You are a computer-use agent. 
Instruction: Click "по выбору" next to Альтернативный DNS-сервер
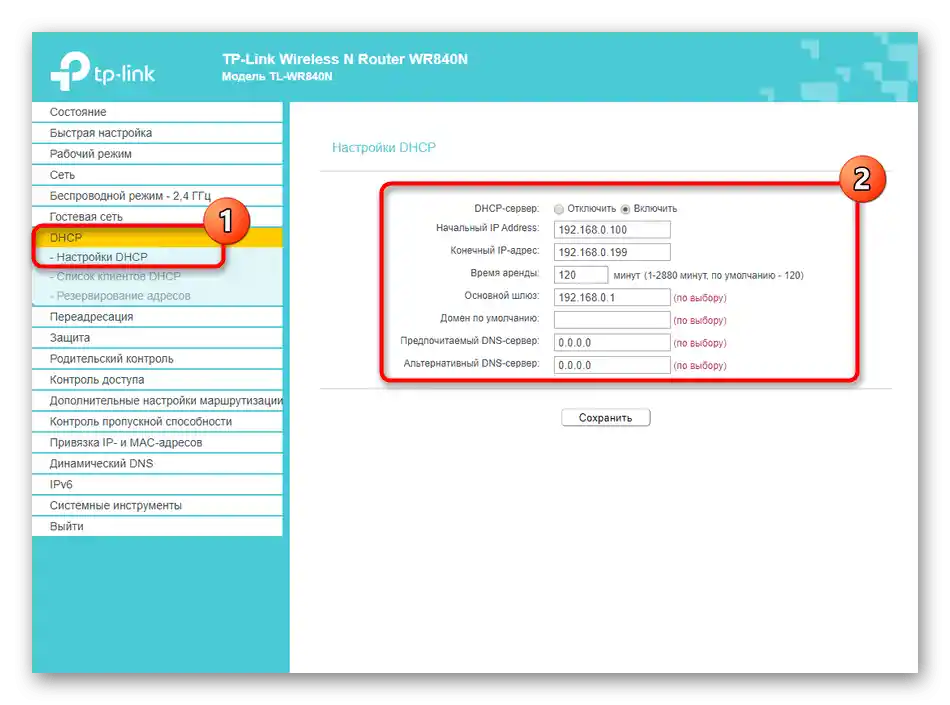tap(700, 366)
